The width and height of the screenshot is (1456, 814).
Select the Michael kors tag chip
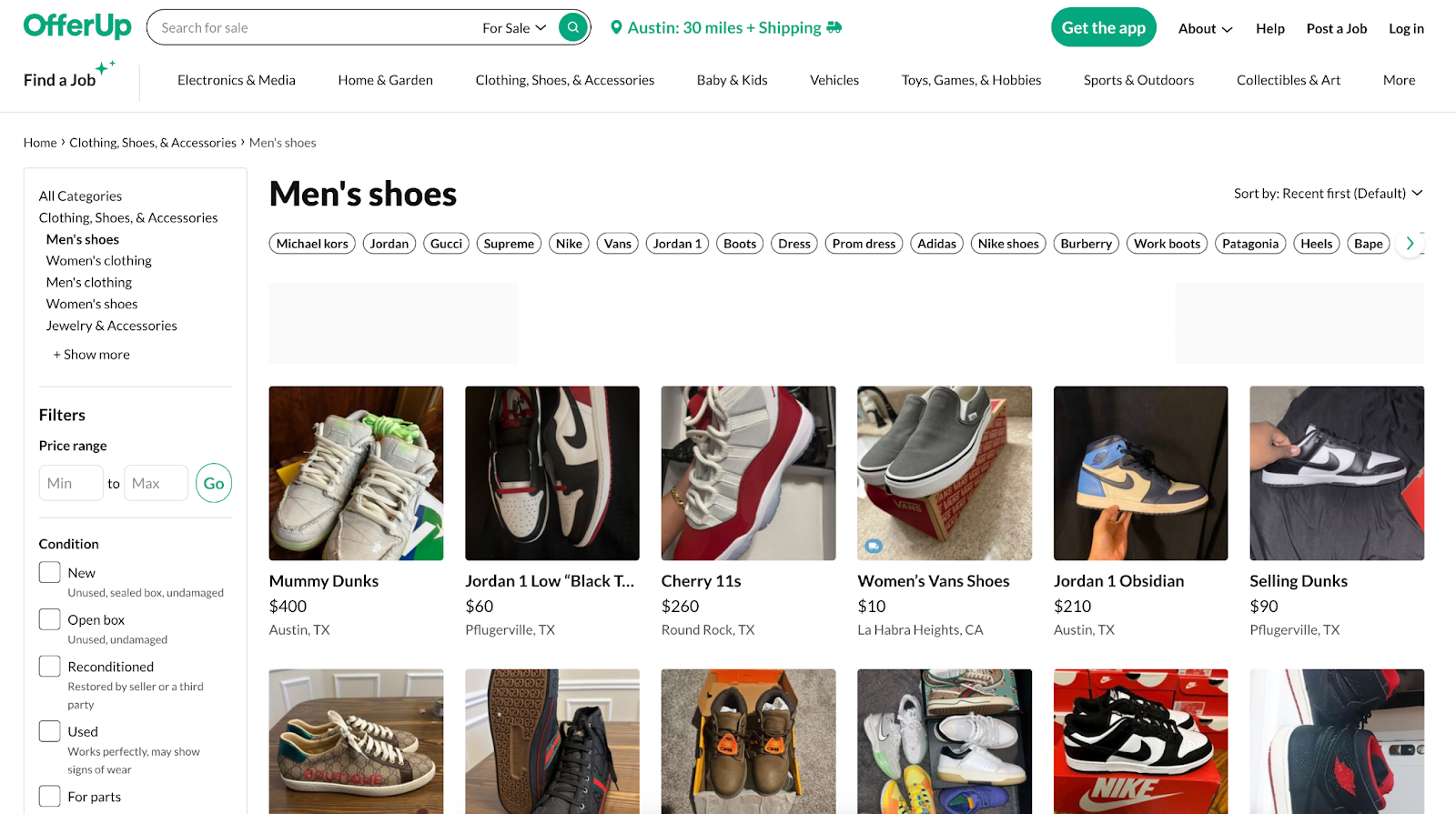(x=312, y=243)
